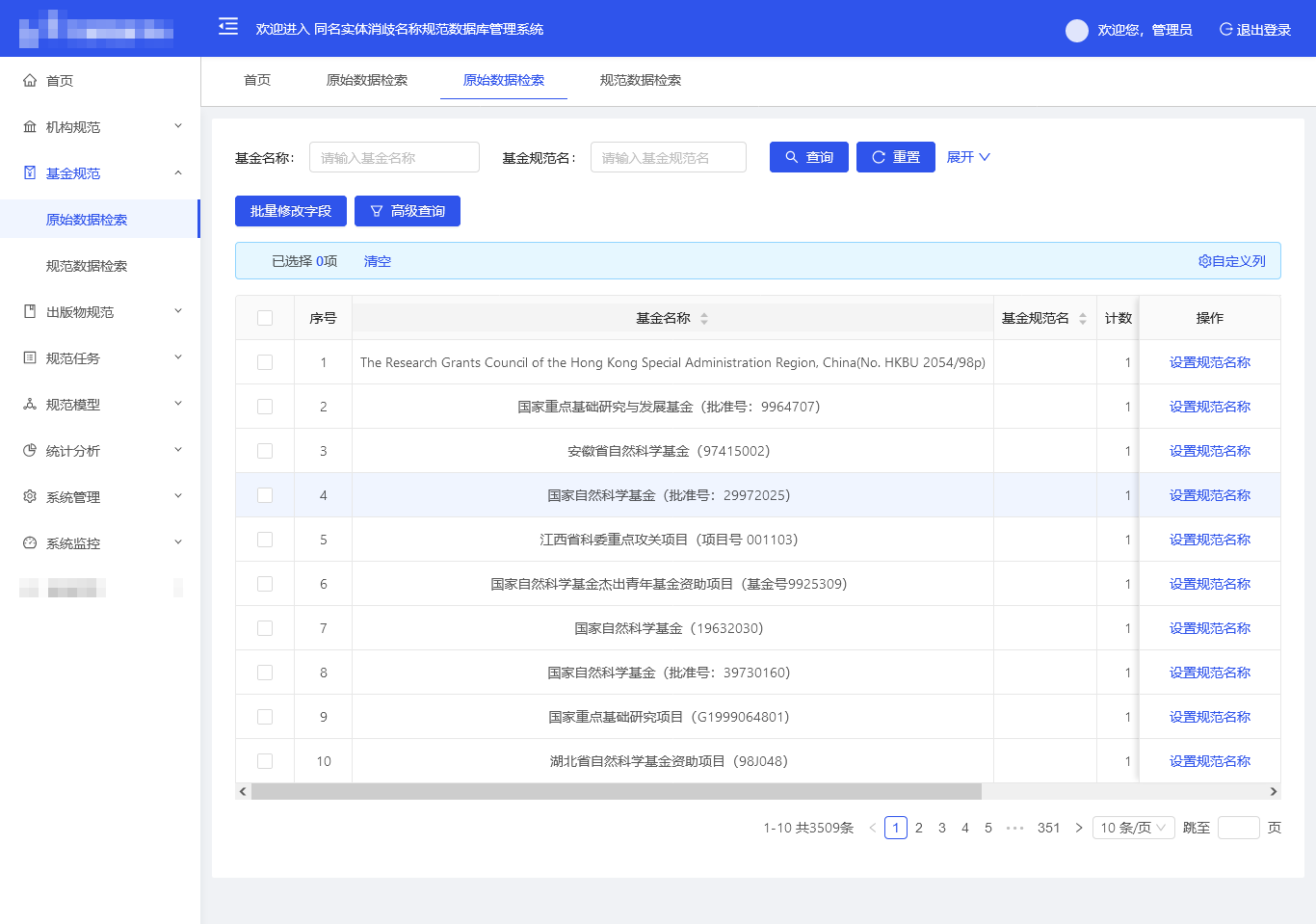Click the 系统管理 gear icon

pos(30,497)
